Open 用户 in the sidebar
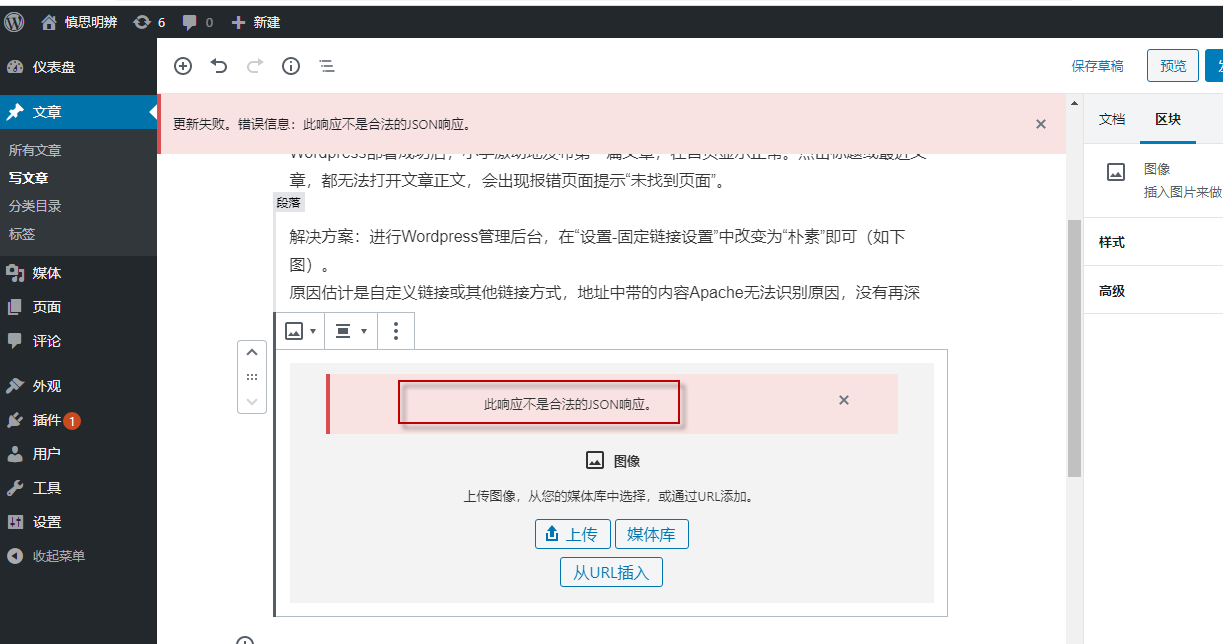 click(x=78, y=454)
